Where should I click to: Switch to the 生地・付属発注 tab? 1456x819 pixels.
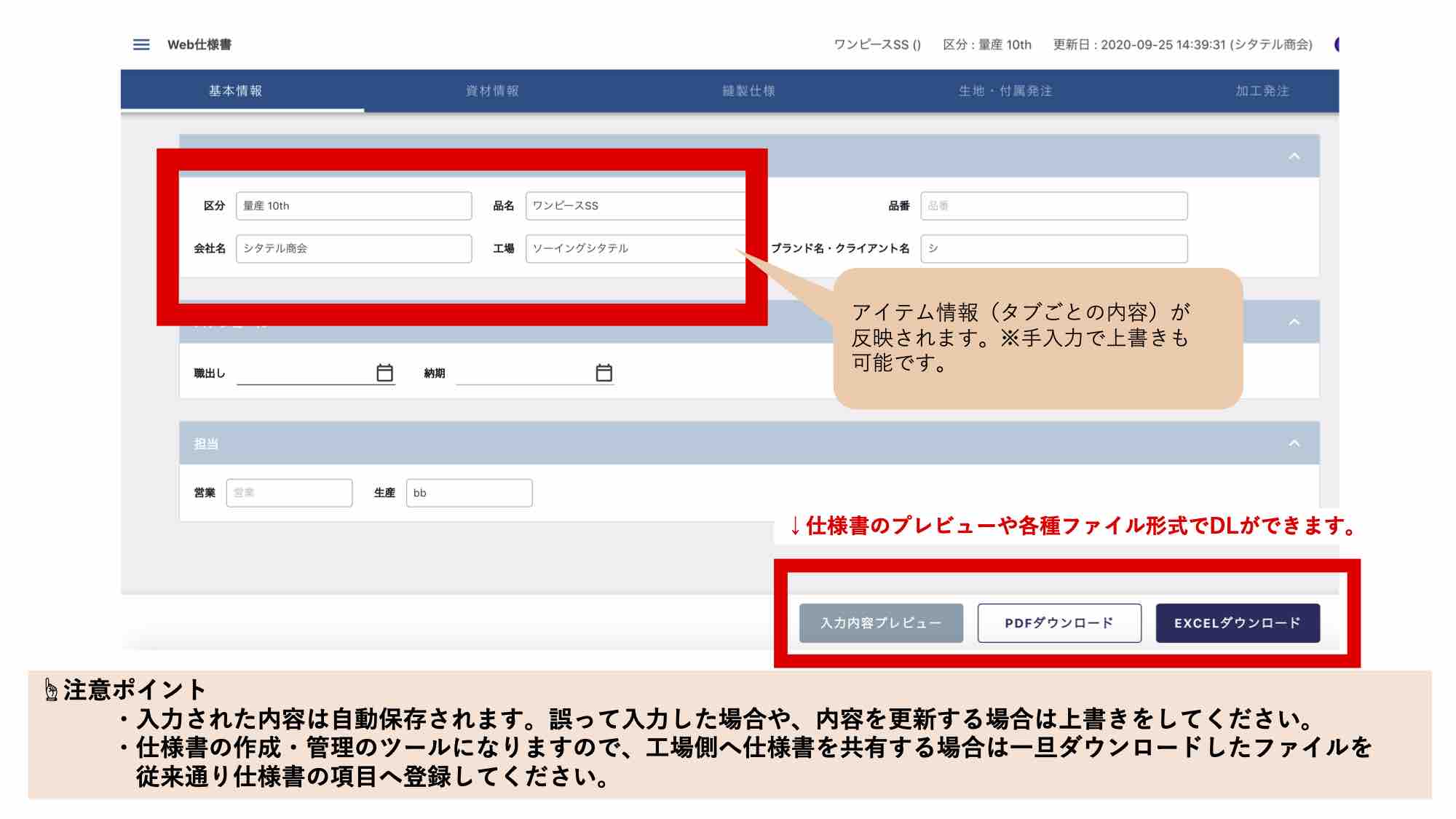(x=1005, y=91)
